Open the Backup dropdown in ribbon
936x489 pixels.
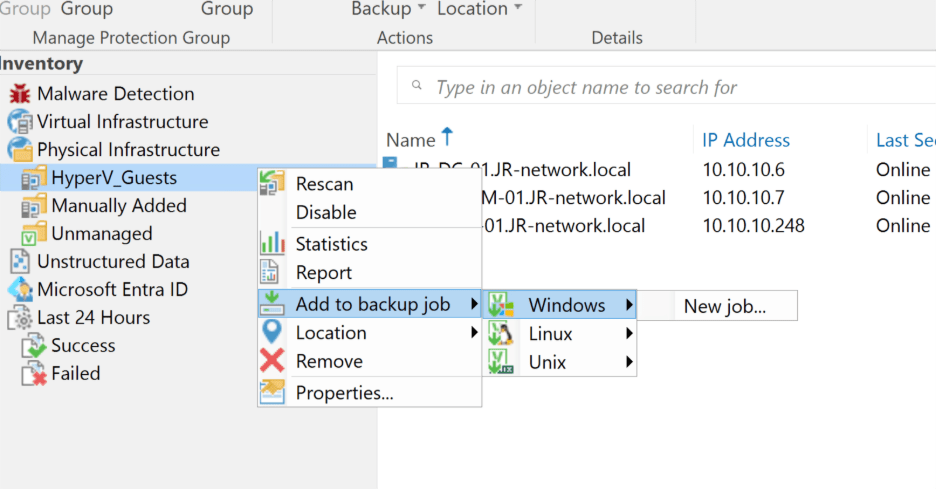coord(388,9)
